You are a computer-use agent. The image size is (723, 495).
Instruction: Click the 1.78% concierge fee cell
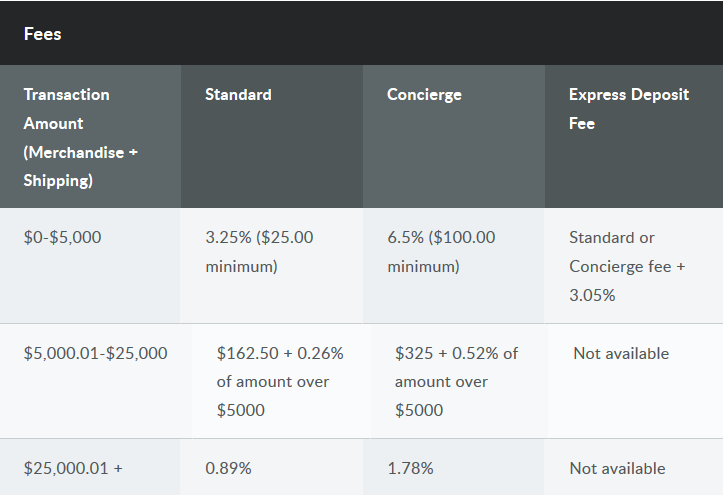pos(410,468)
